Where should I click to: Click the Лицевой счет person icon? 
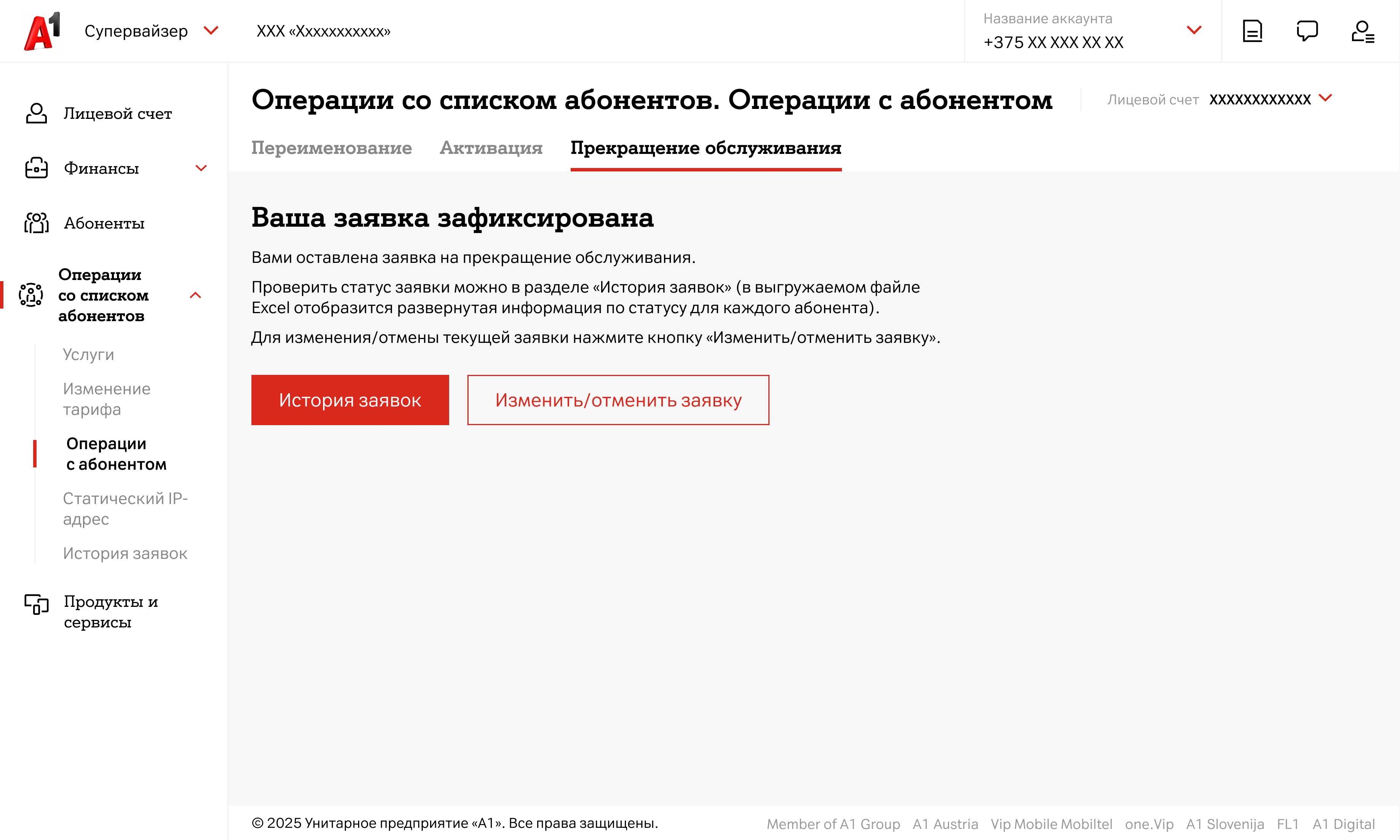click(x=36, y=113)
